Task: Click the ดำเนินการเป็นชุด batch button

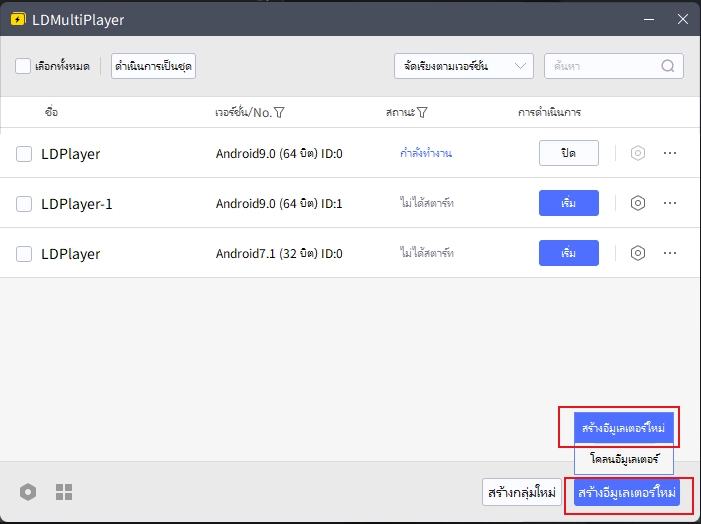Action: click(153, 66)
